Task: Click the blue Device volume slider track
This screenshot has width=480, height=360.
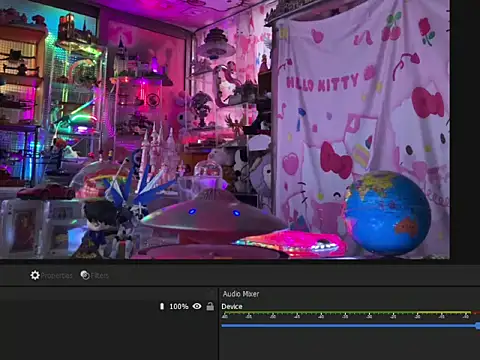Action: [349, 325]
